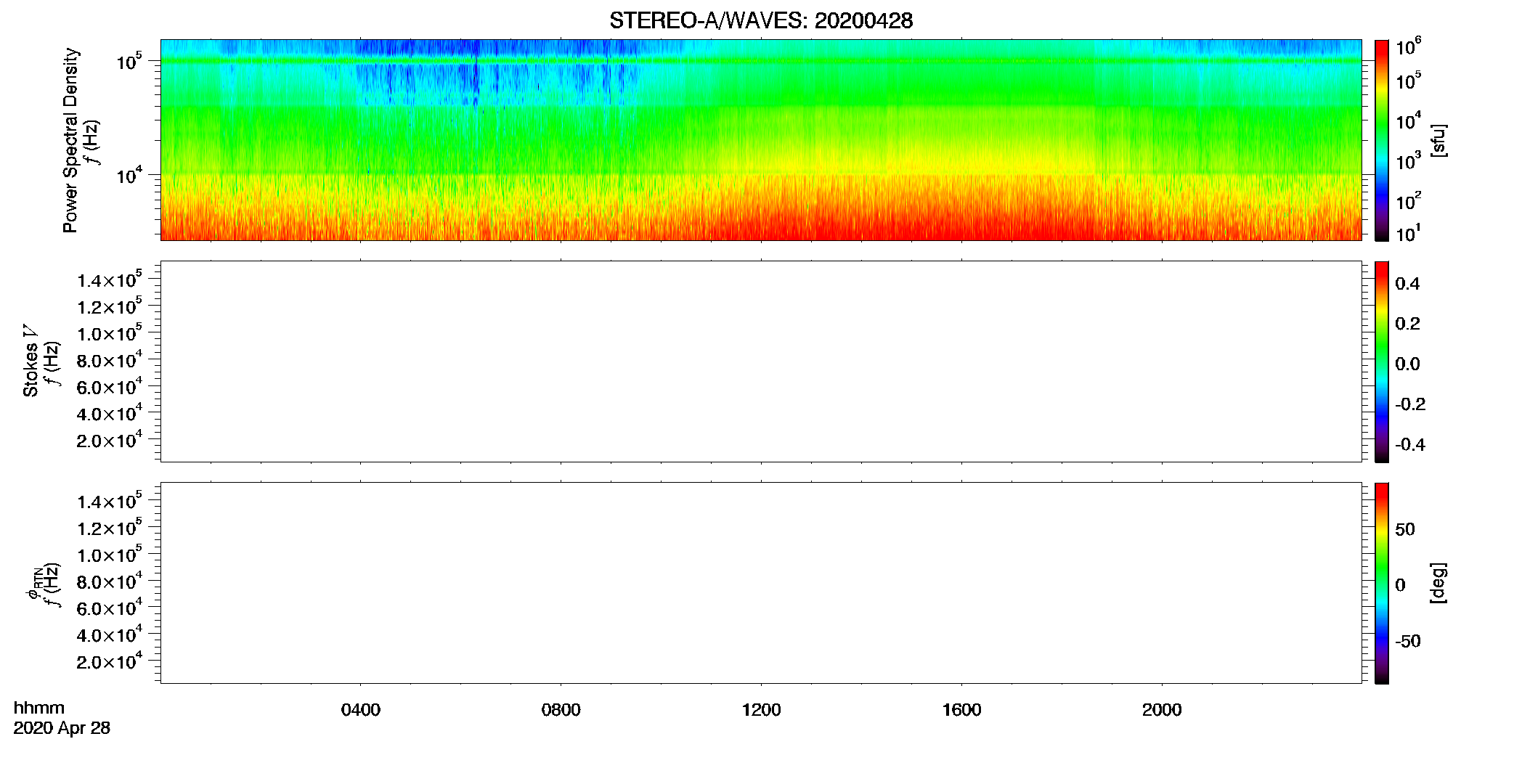Click the 0800 time axis label
The image size is (1522, 784).
click(561, 710)
